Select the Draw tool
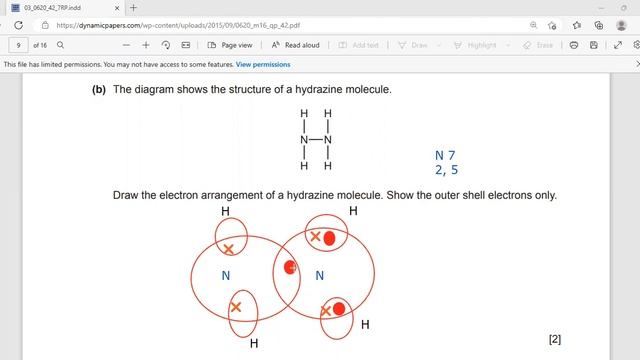The height and width of the screenshot is (360, 640). click(x=413, y=45)
